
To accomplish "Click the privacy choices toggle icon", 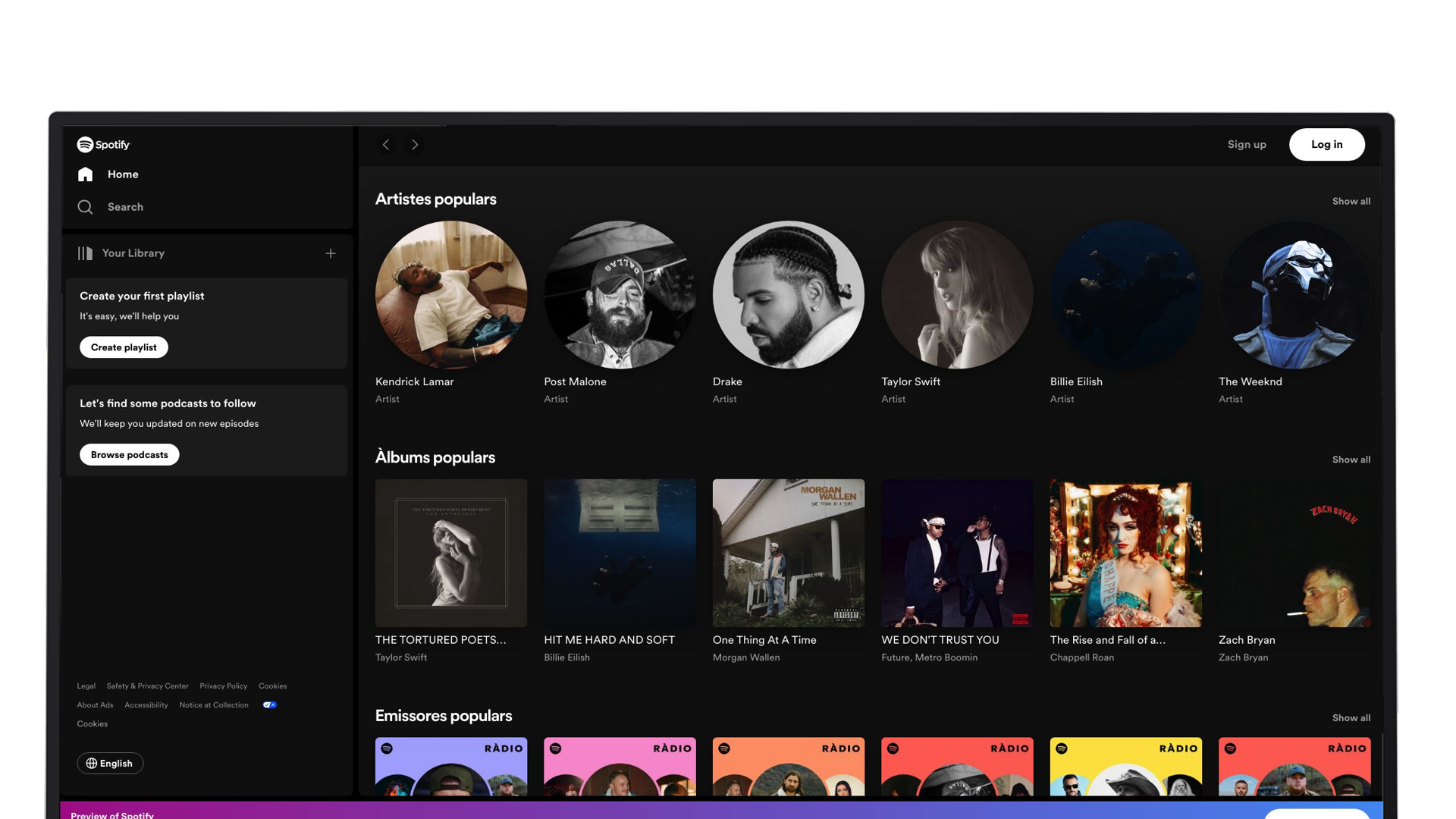I will tap(270, 705).
